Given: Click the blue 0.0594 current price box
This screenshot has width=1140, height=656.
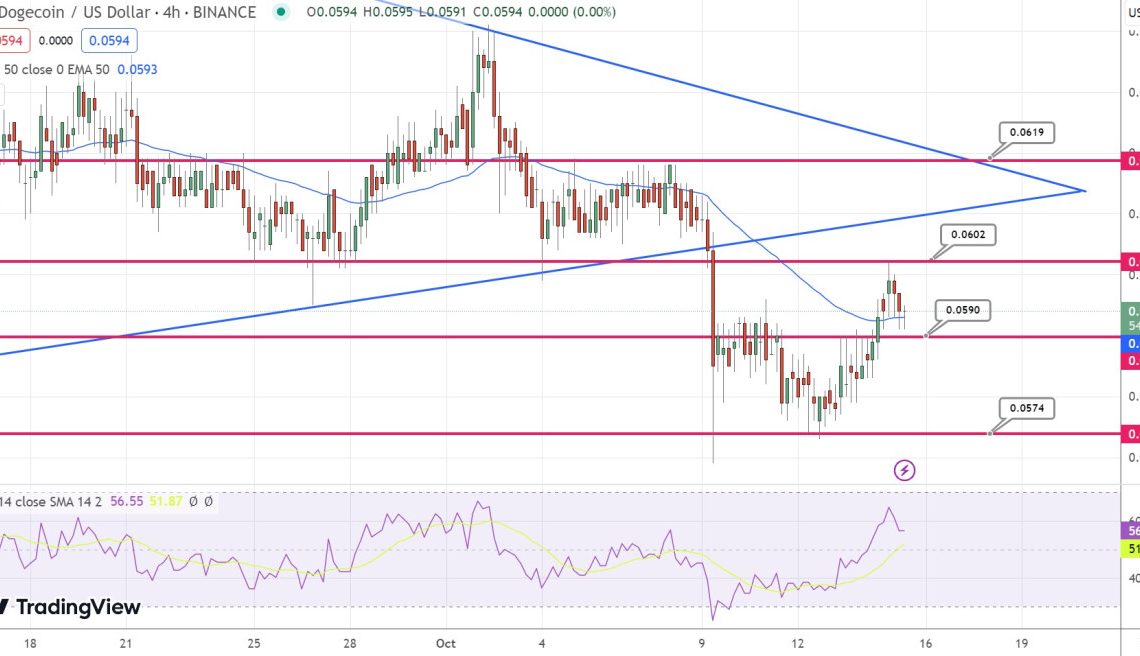Looking at the screenshot, I should pos(107,39).
